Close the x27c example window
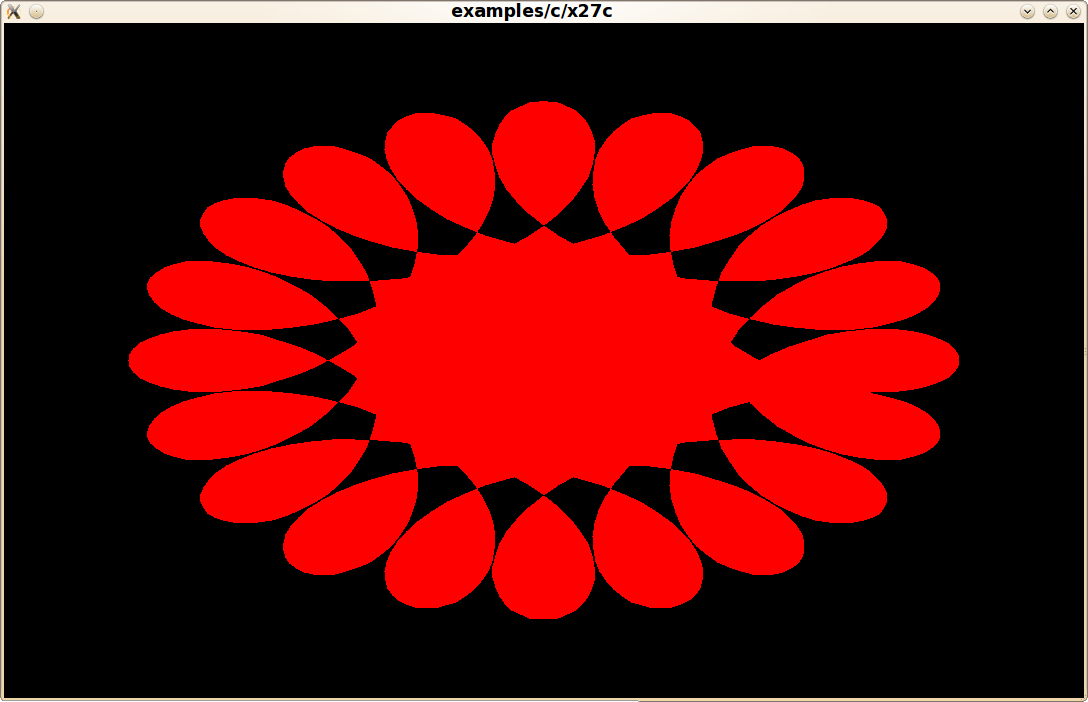Screen dimensions: 1088x702 (1073, 12)
